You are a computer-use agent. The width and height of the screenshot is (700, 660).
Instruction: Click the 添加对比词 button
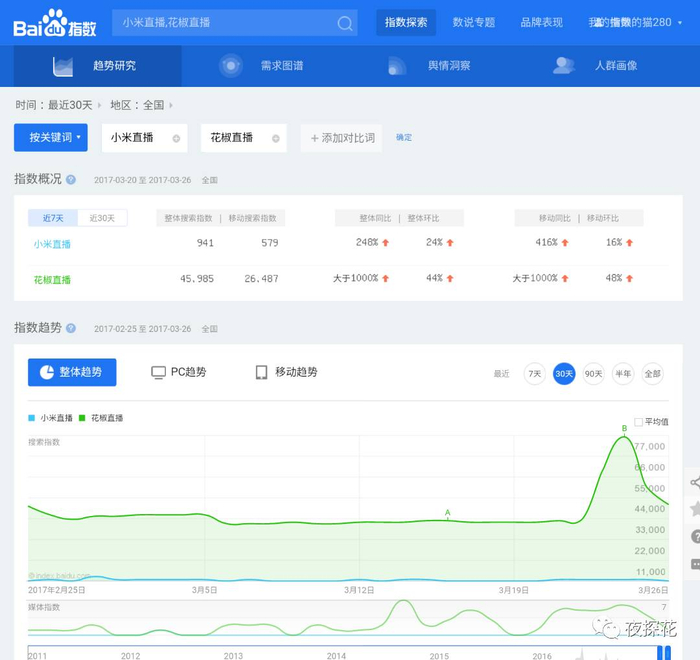pos(342,138)
